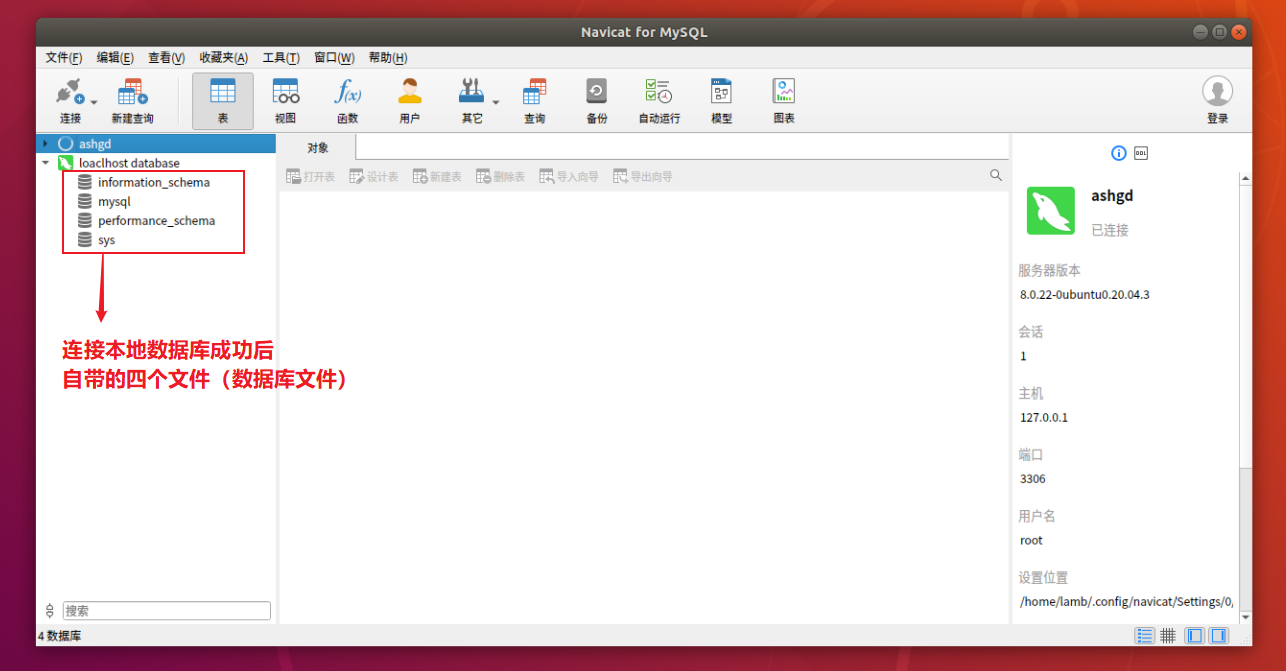Select the User (用户) toolbar icon
The width and height of the screenshot is (1286, 671).
tap(409, 100)
